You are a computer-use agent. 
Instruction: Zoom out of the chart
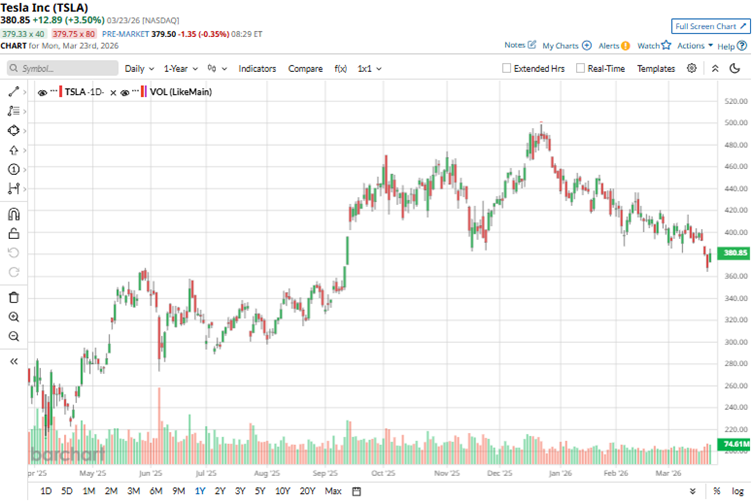point(14,336)
